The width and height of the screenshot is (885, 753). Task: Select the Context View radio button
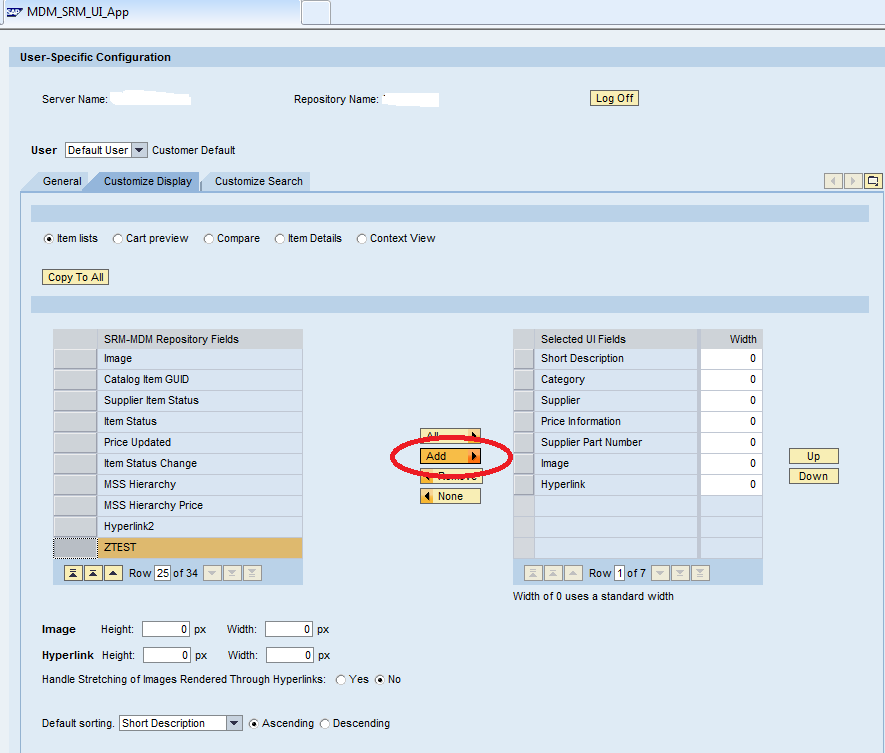point(362,239)
